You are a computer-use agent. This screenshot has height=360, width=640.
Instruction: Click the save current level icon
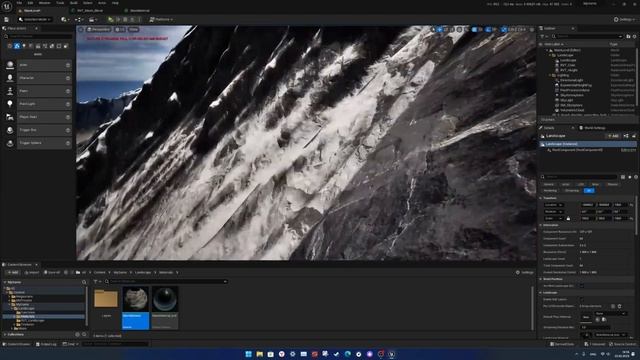point(7,20)
